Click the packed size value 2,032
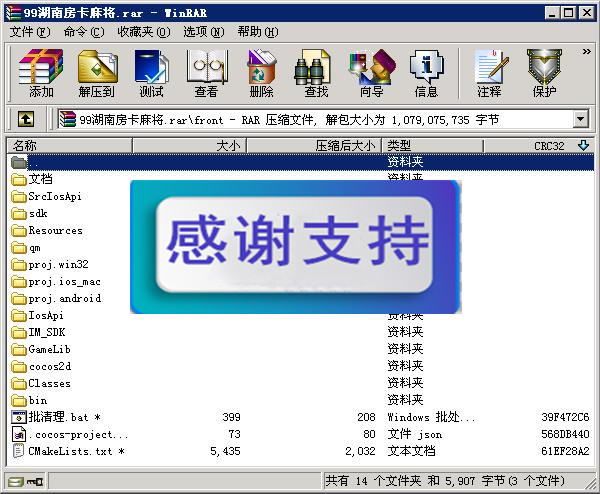Viewport: 600px width, 494px height. [x=360, y=451]
